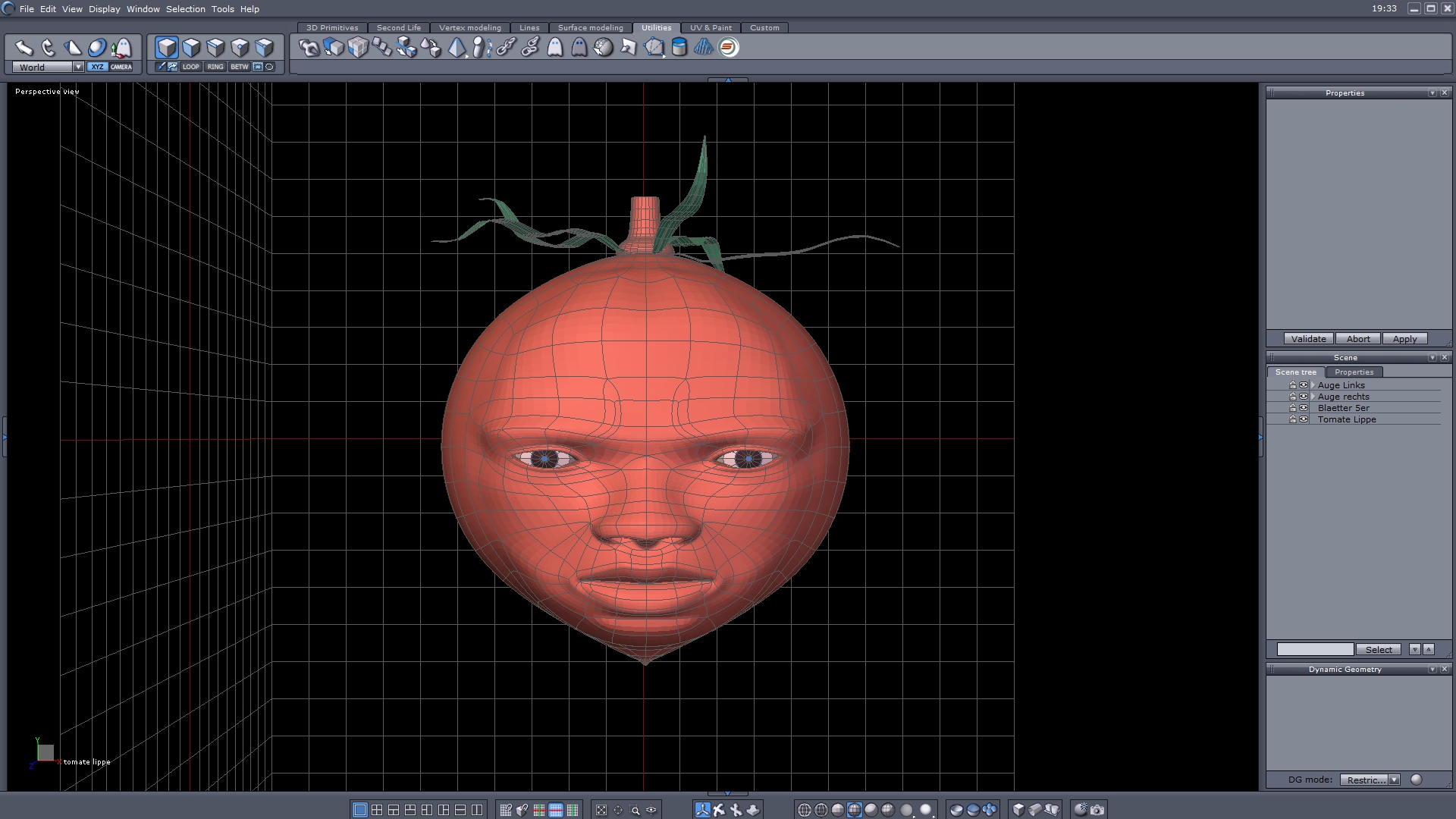This screenshot has height=819, width=1456.
Task: Click the blue cylinder icon in Utilities toolbar
Action: pos(679,48)
